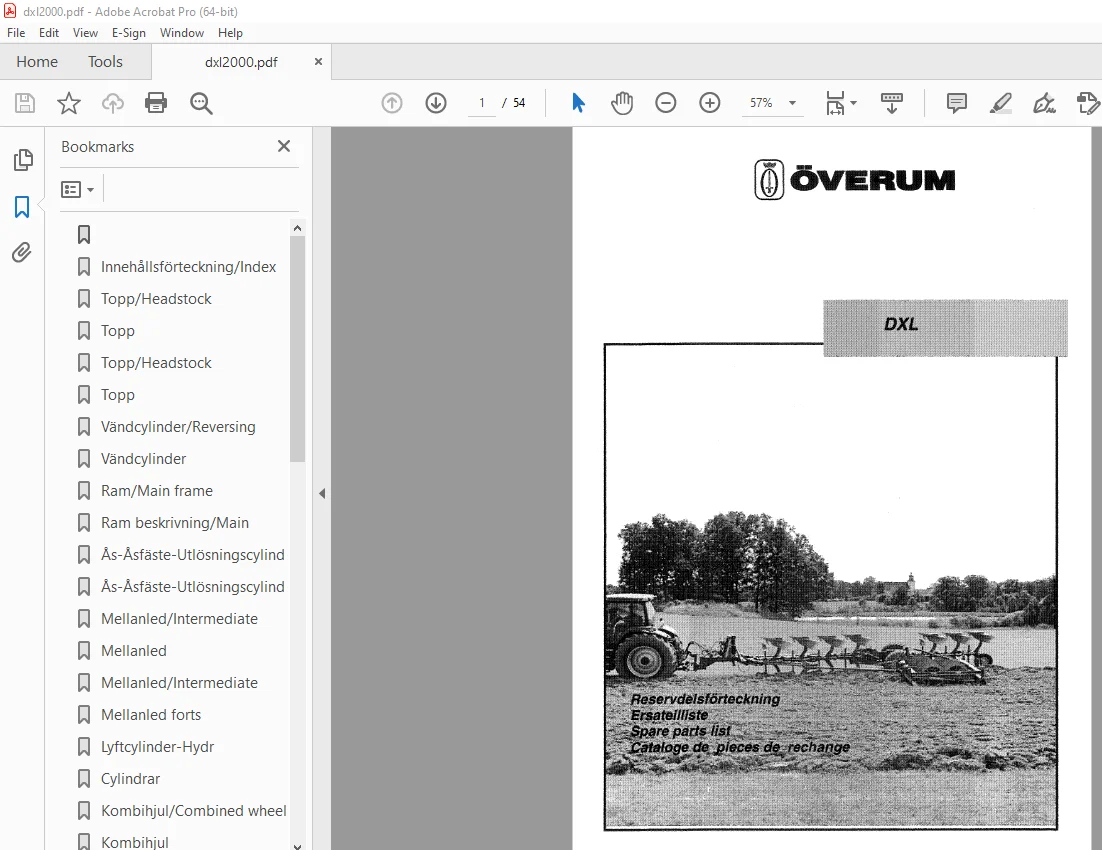Screen dimensions: 1102x850
Task: Click the unnamed top bookmark icon
Action: tap(84, 234)
